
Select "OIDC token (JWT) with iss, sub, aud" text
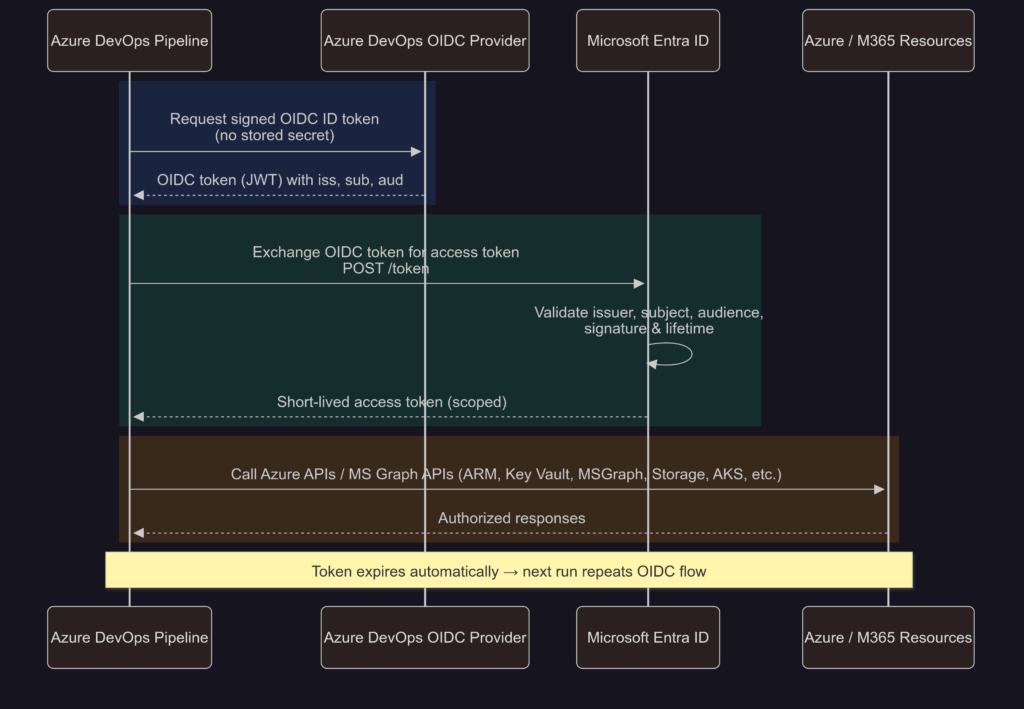pos(280,180)
